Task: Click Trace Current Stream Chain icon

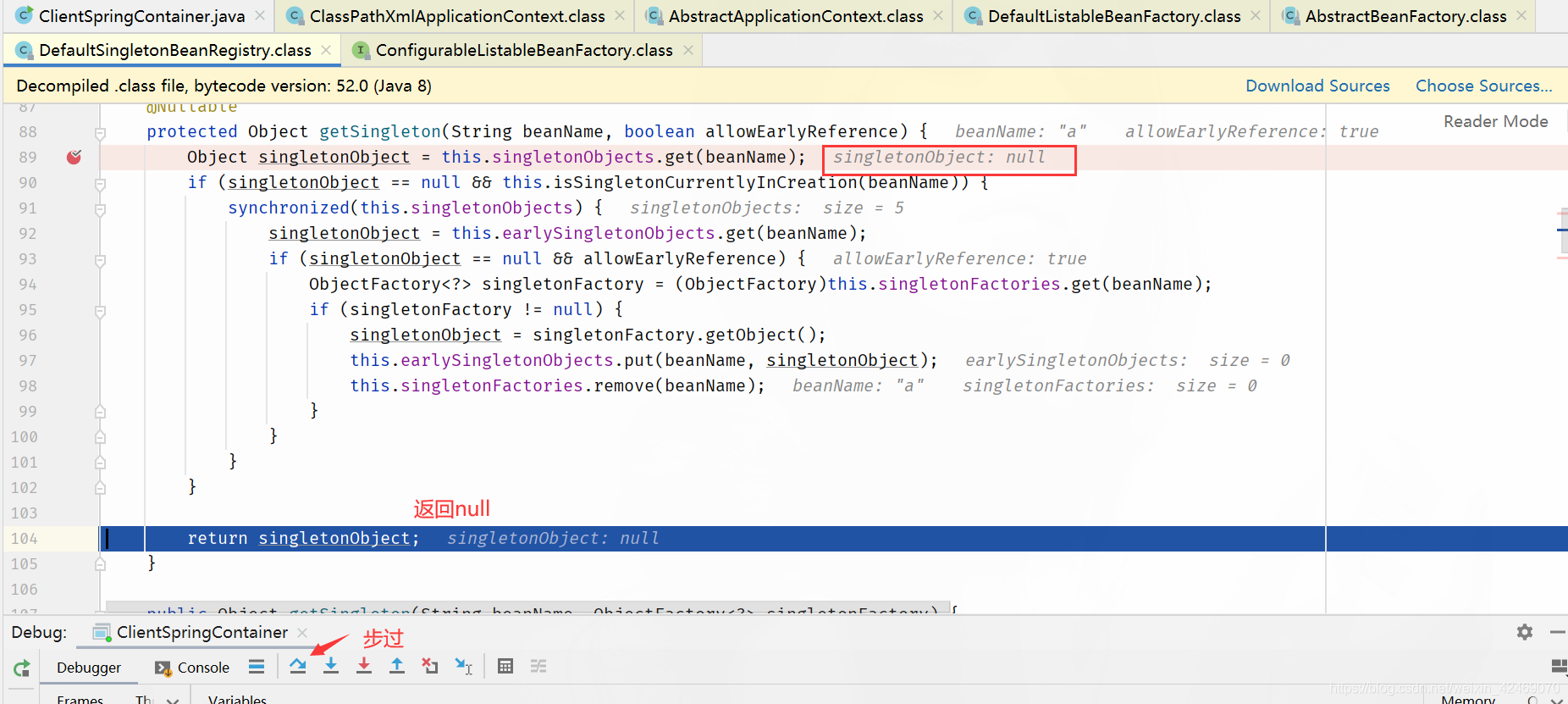Action: coord(538,667)
